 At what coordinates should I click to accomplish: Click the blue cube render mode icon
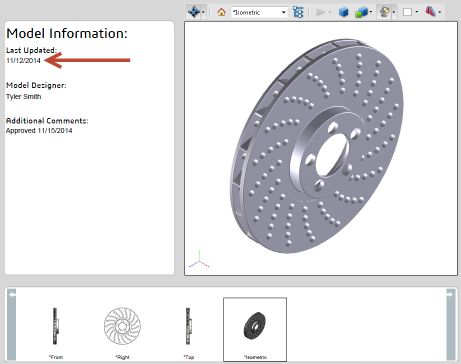coord(343,12)
